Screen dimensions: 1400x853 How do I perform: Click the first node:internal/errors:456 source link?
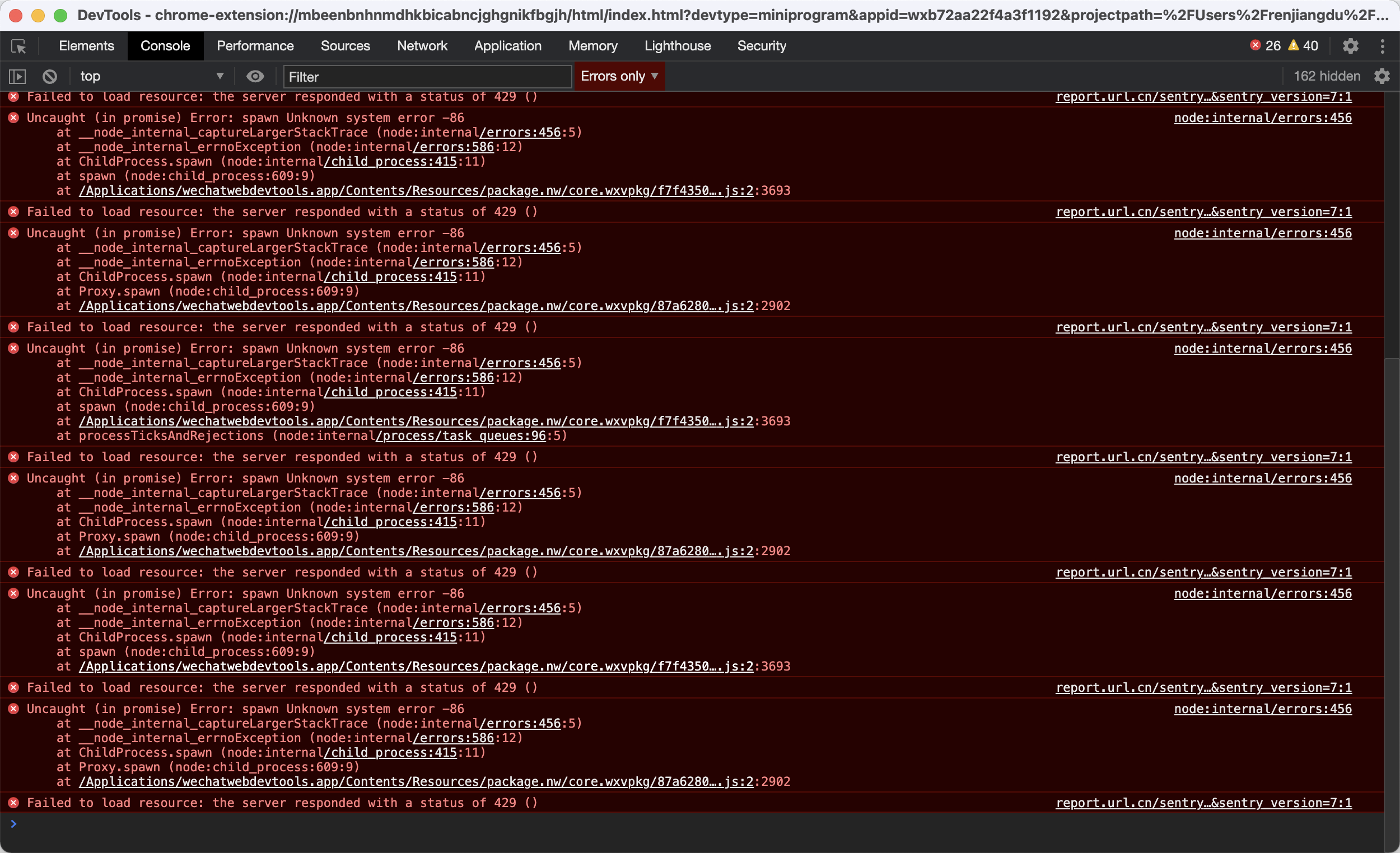[1262, 118]
